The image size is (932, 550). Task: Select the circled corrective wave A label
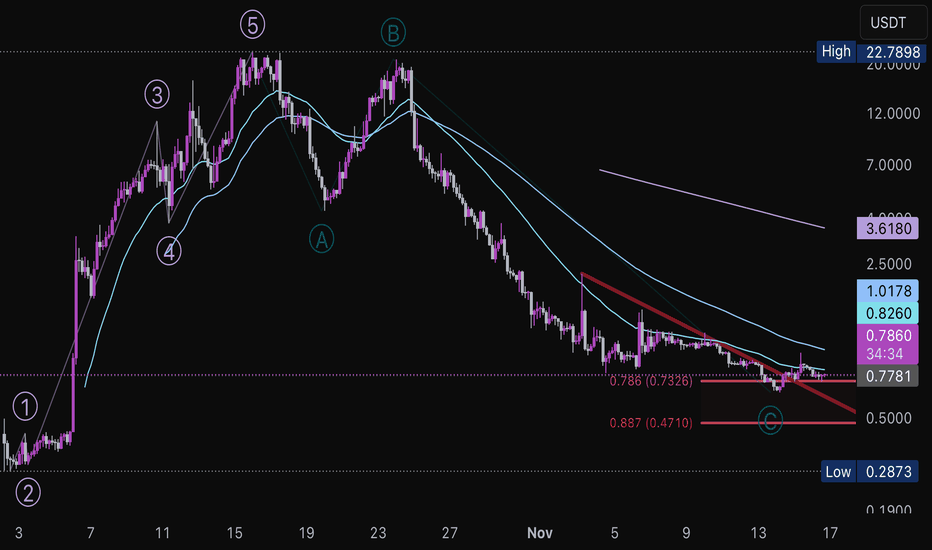click(x=322, y=240)
